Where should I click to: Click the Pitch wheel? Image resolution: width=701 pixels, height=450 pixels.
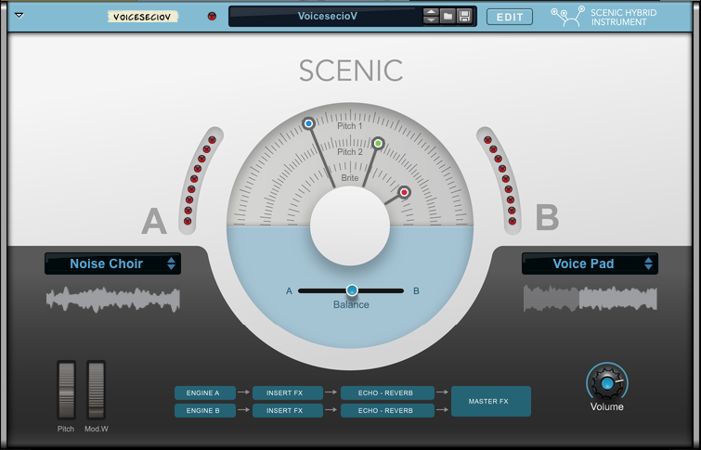pyautogui.click(x=66, y=390)
